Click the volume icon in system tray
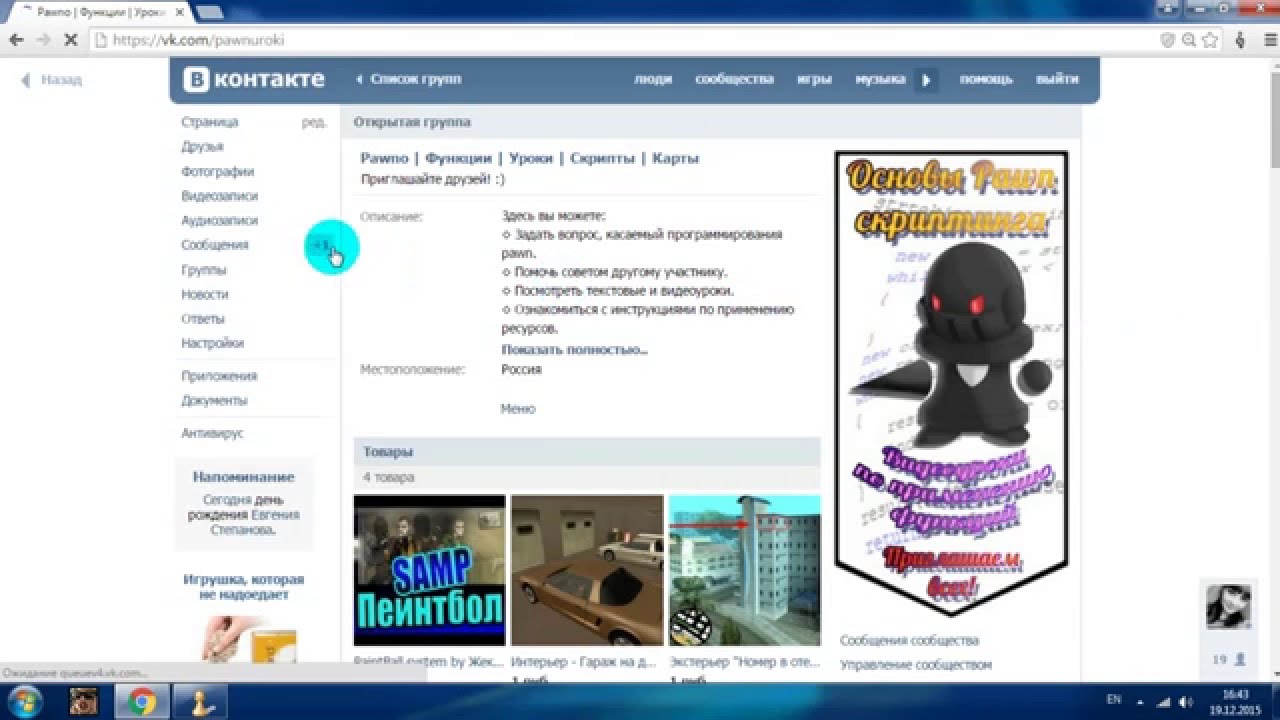1280x720 pixels. pyautogui.click(x=1187, y=701)
